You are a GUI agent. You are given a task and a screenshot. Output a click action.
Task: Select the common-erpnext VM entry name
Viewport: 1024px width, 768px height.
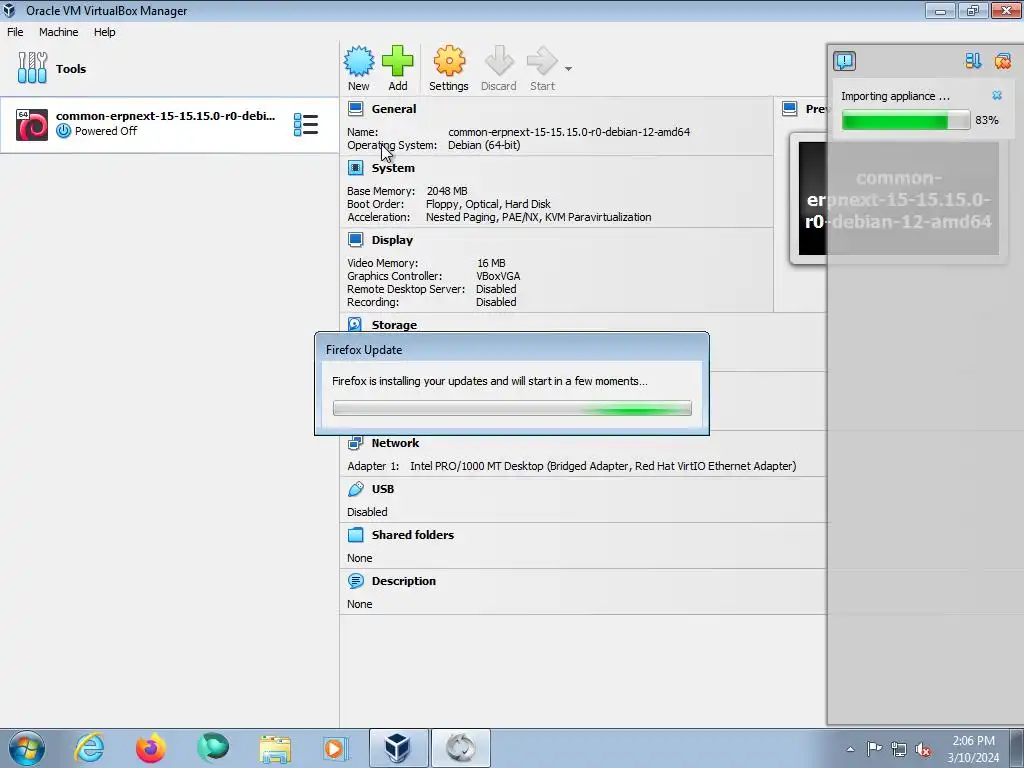click(165, 116)
